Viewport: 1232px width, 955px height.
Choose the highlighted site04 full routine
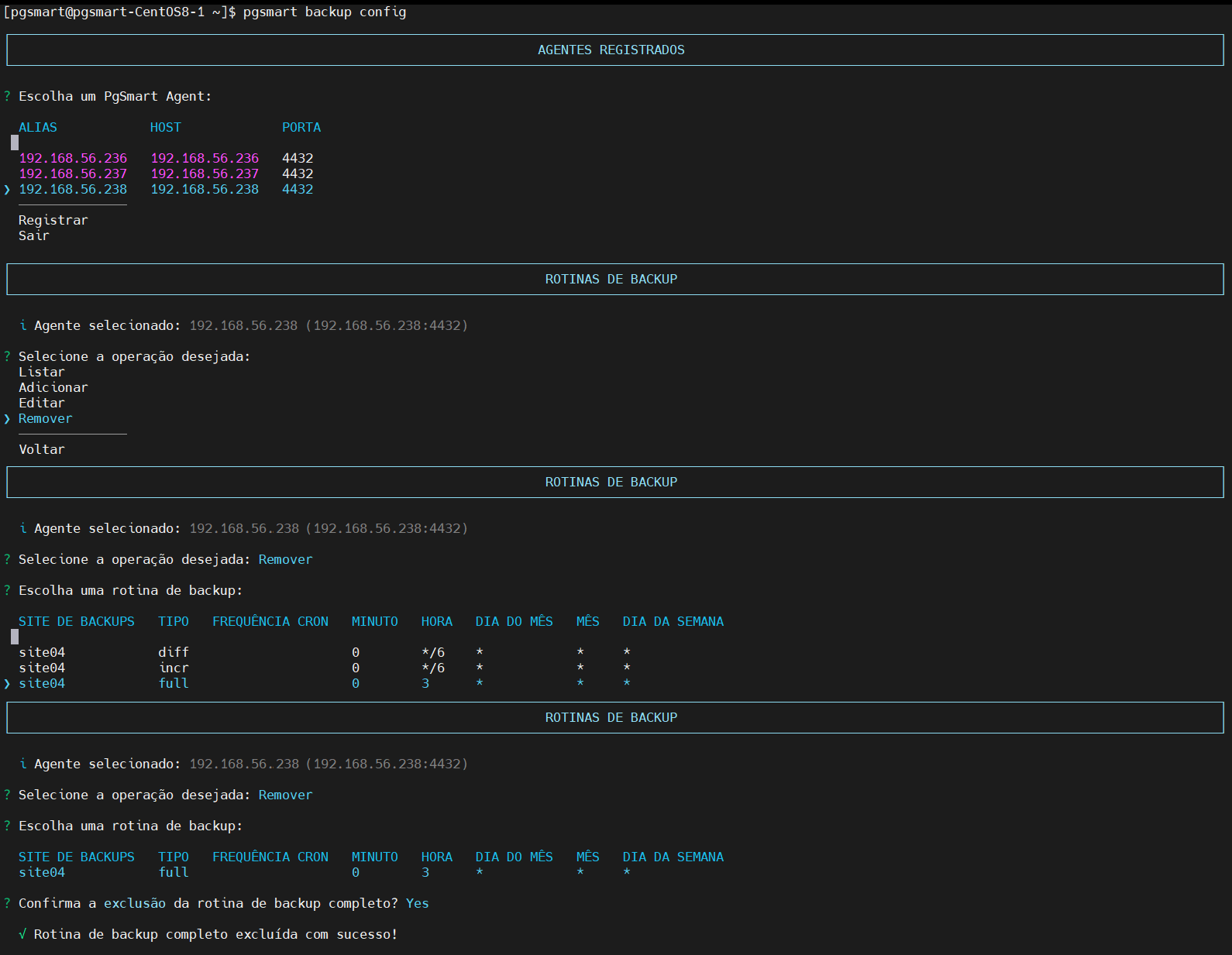pyautogui.click(x=325, y=683)
